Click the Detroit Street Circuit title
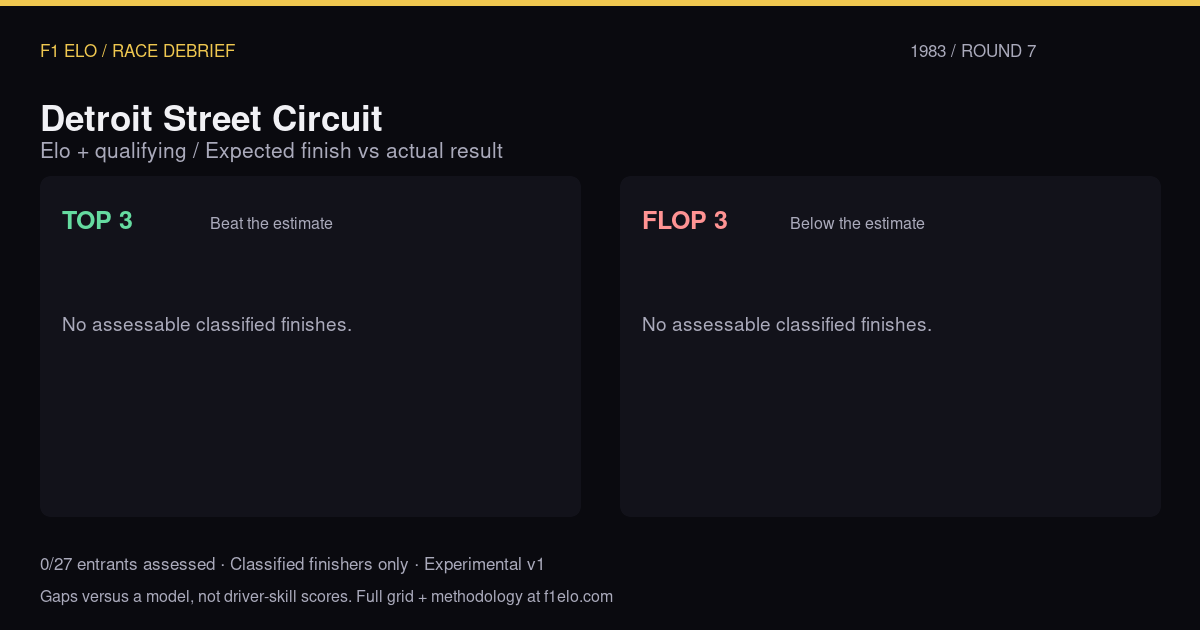1200x630 pixels. (x=211, y=118)
